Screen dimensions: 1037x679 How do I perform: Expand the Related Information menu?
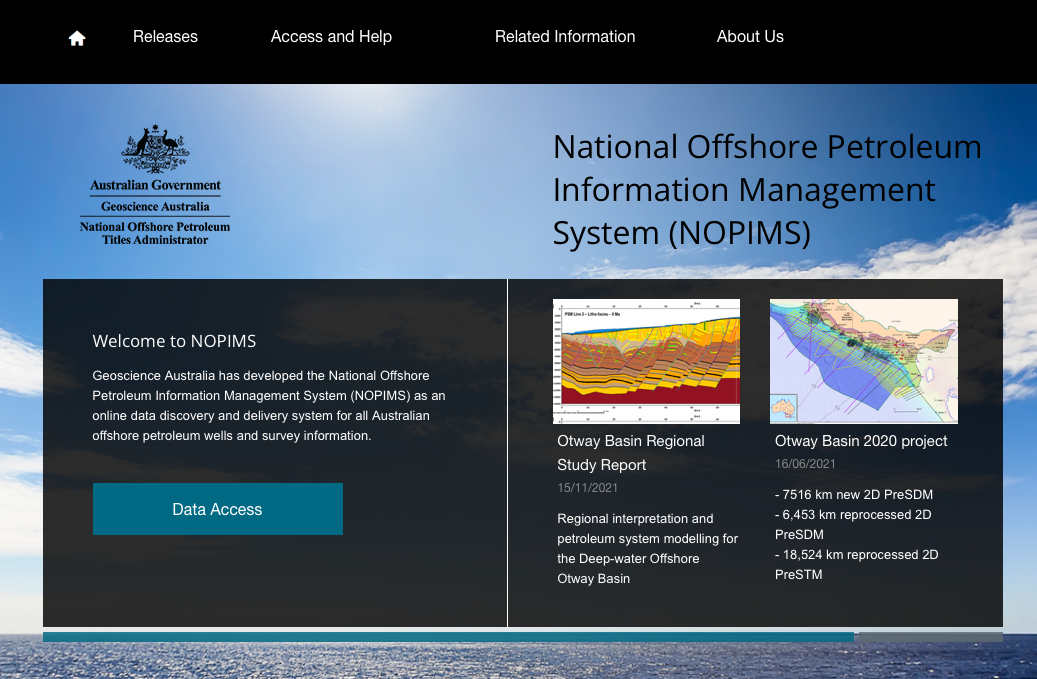point(565,37)
